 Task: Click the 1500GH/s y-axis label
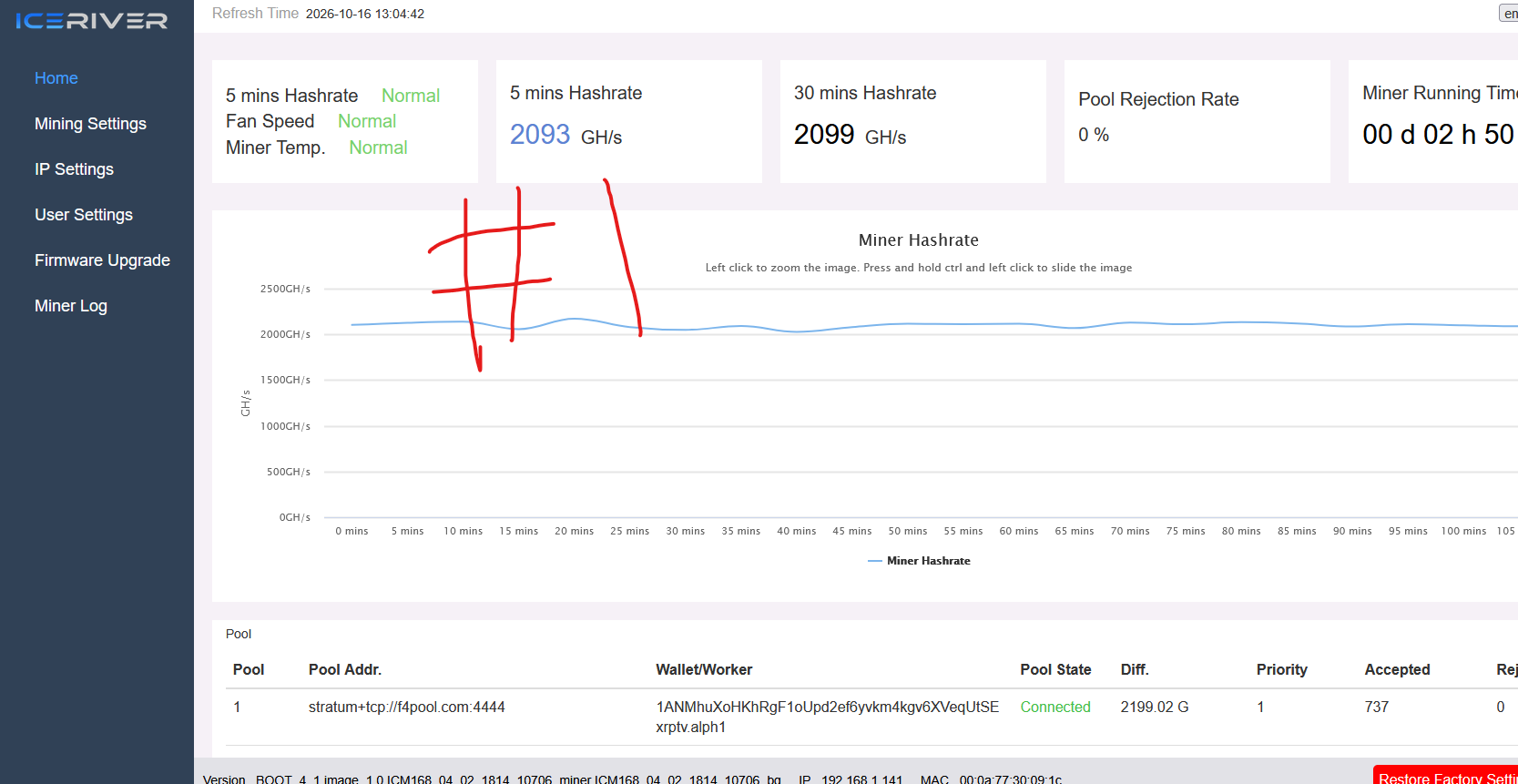pyautogui.click(x=285, y=380)
